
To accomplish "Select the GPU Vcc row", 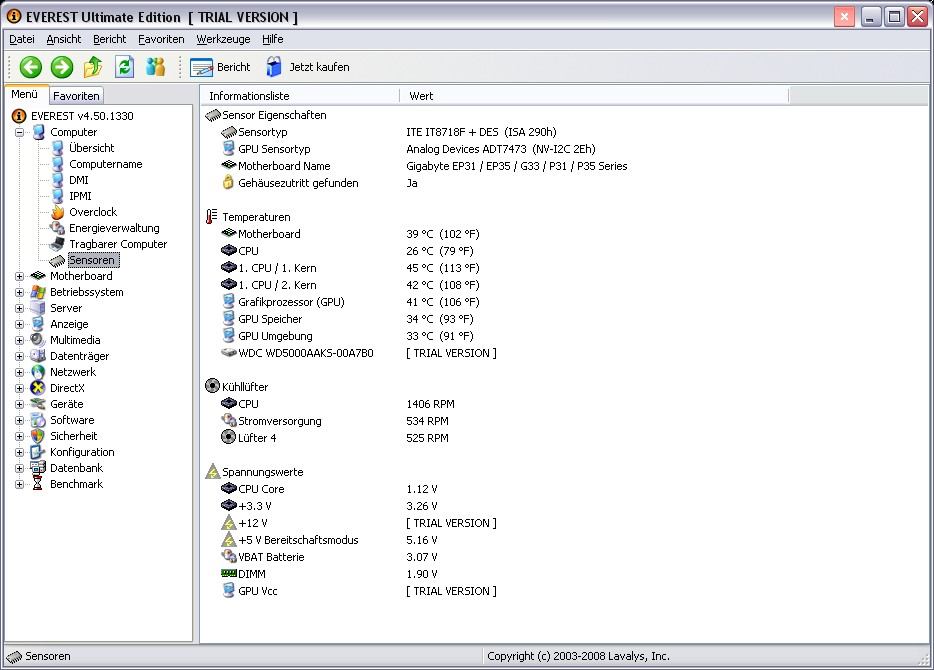I will 359,591.
